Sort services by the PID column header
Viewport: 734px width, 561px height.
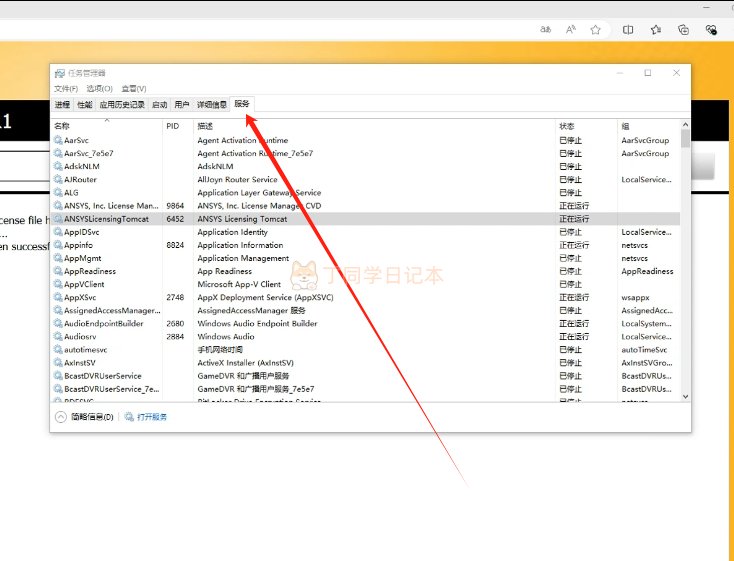pyautogui.click(x=172, y=126)
